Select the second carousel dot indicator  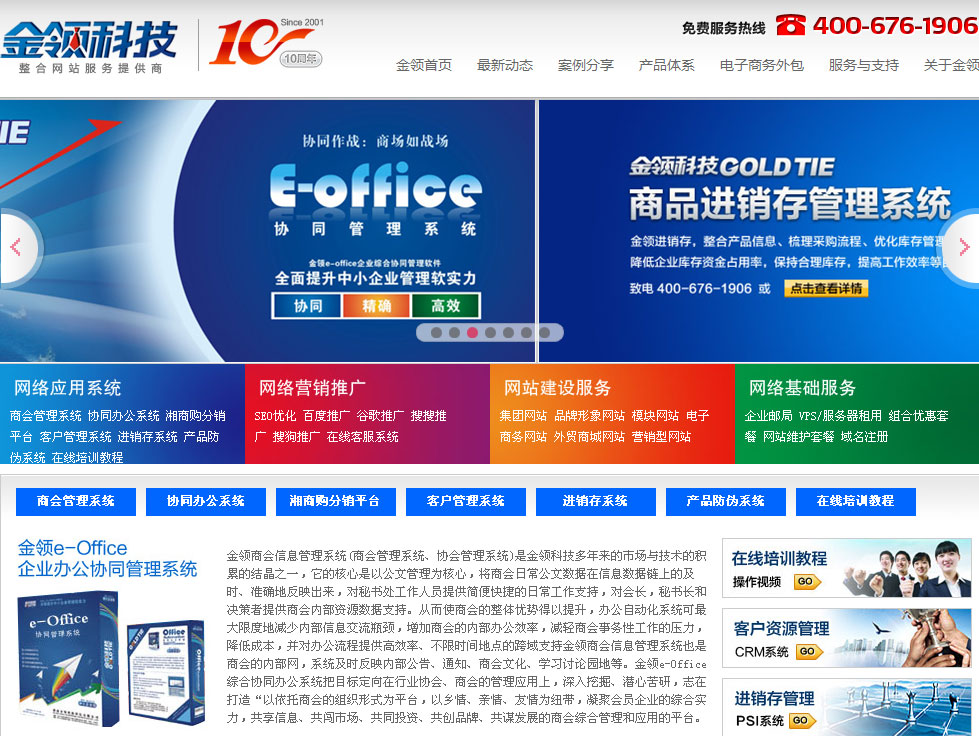(455, 333)
